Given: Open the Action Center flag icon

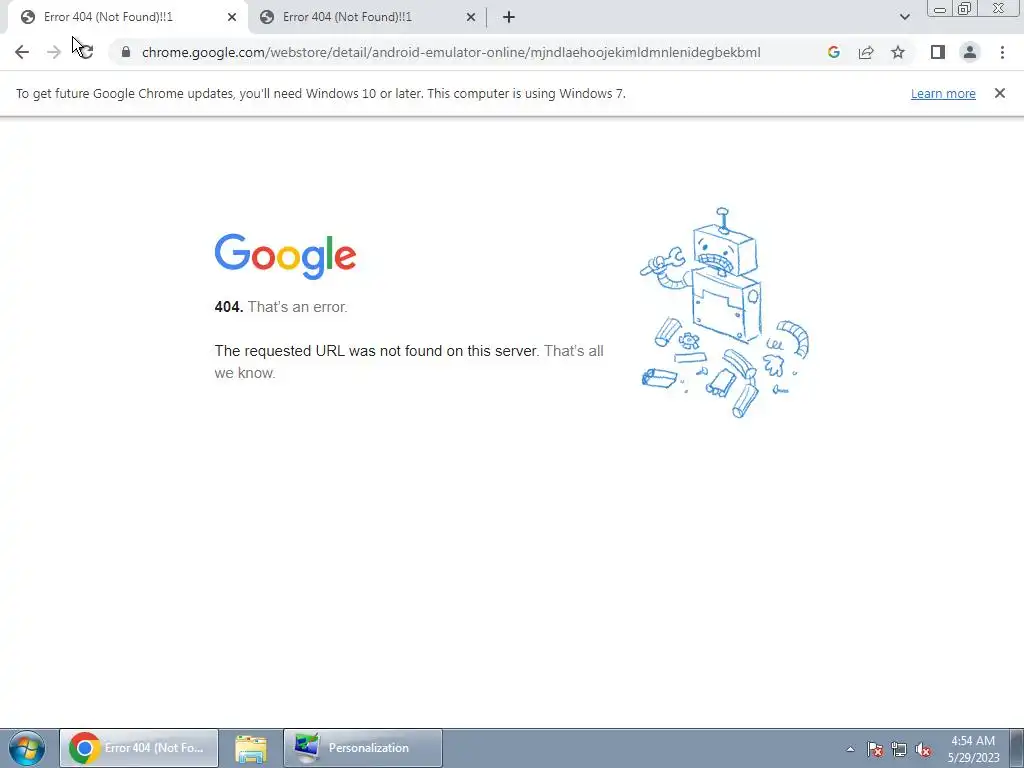Looking at the screenshot, I should tap(875, 749).
